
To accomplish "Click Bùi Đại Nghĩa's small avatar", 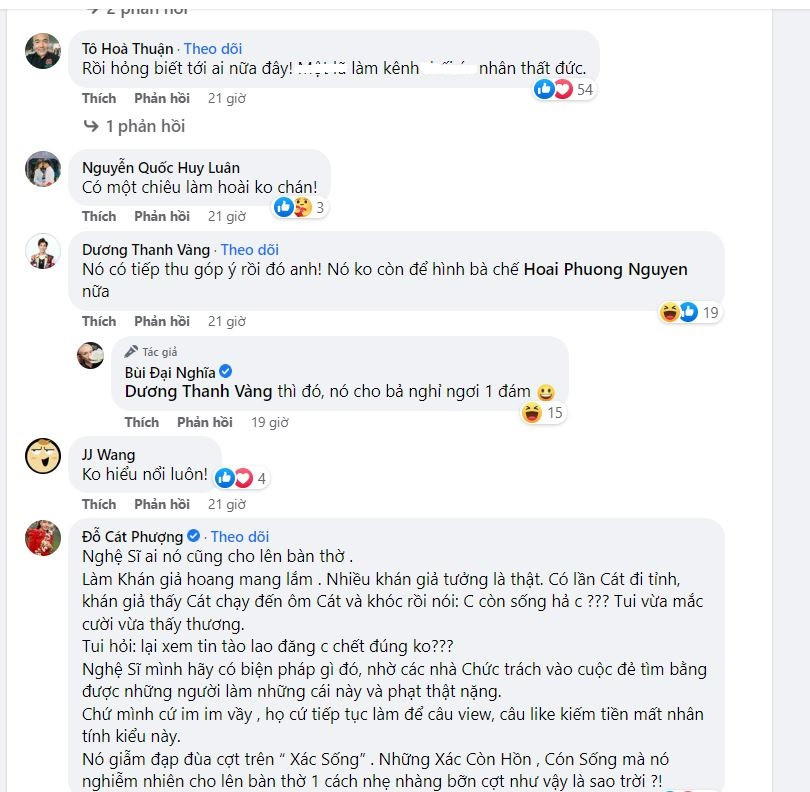I will (x=91, y=355).
